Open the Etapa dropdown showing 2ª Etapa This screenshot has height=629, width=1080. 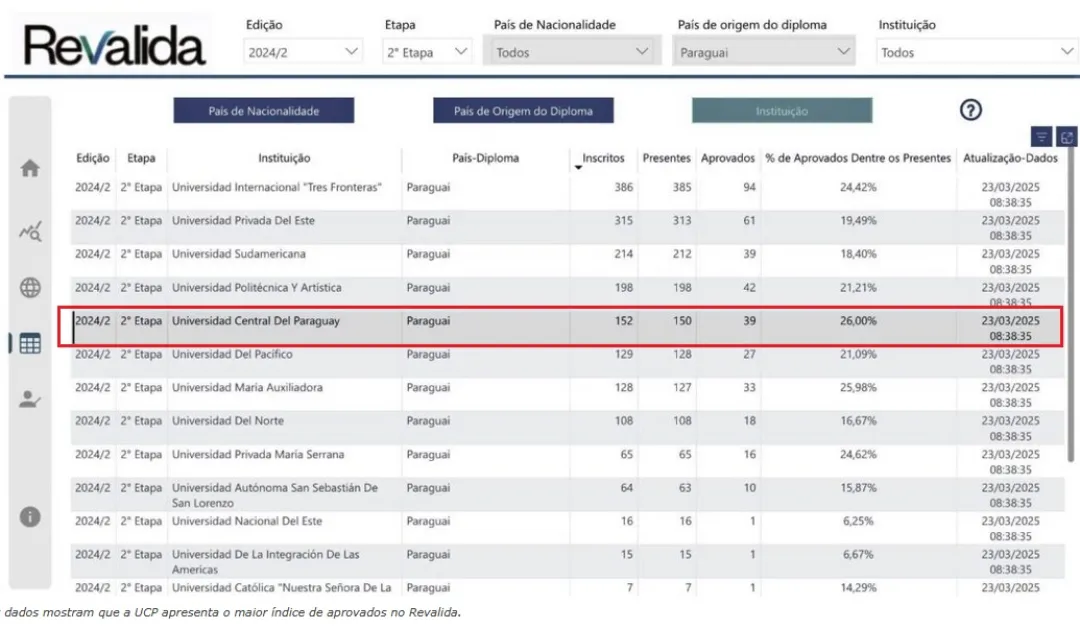pos(427,52)
